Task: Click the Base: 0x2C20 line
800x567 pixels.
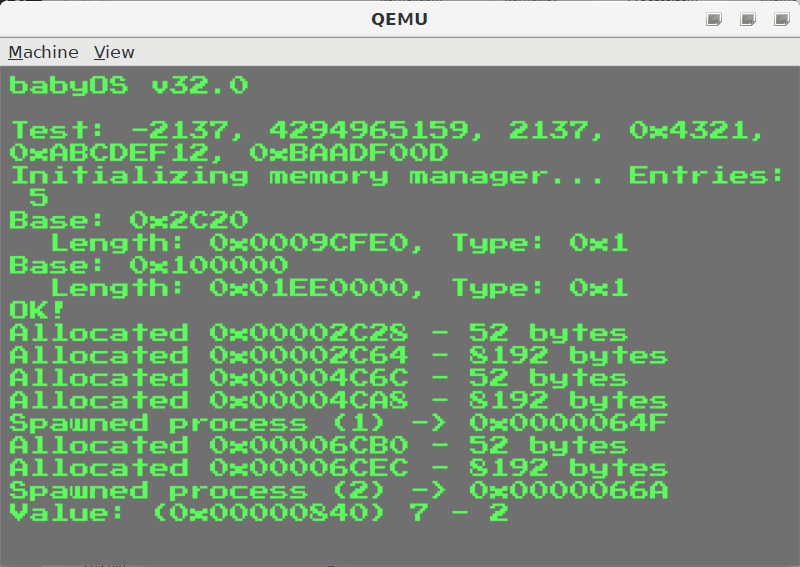Action: pos(129,220)
